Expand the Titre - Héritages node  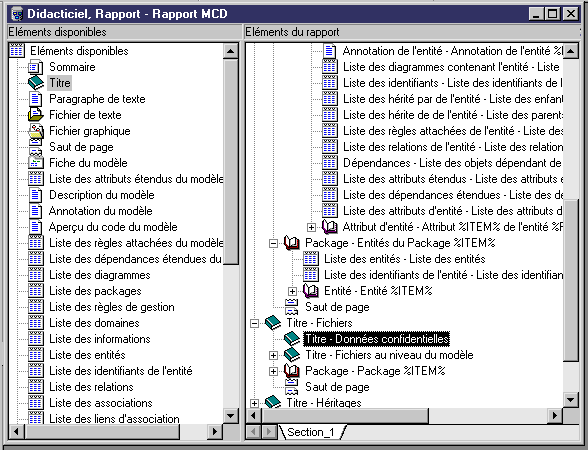[255, 403]
